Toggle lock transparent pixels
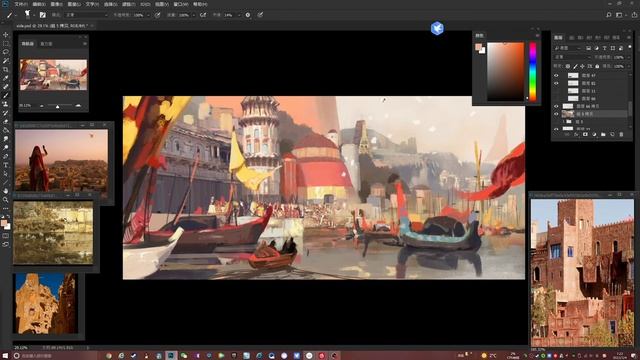640x360 pixels. [x=567, y=66]
